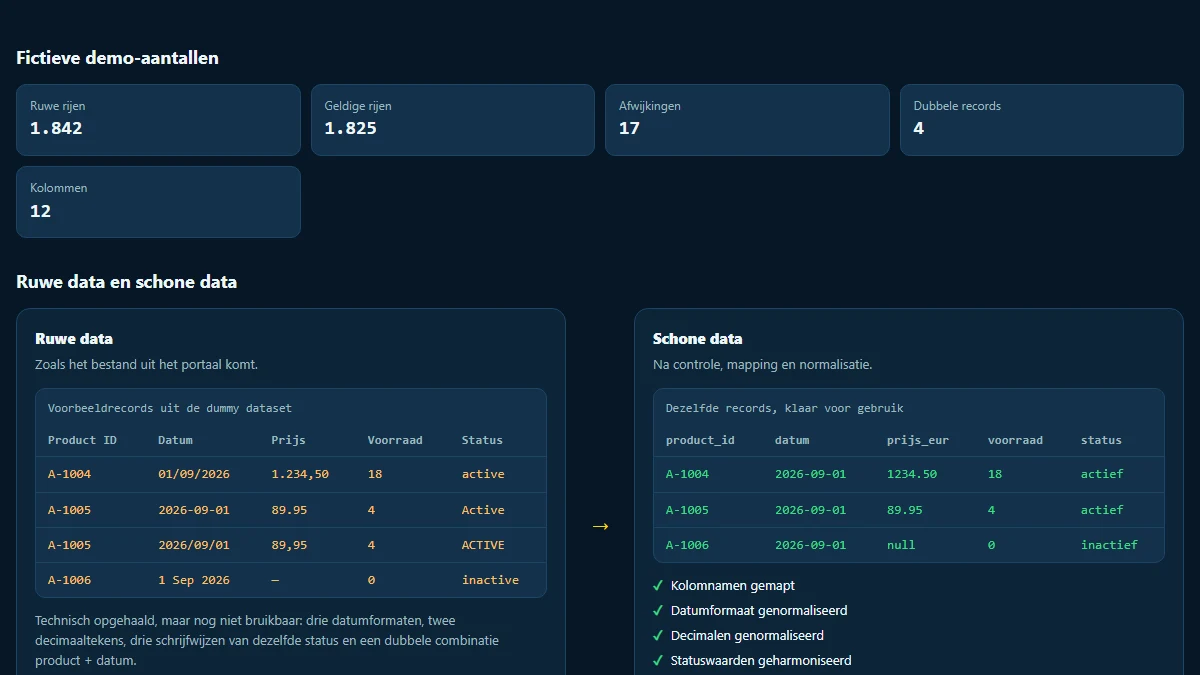Click the heading Ruwe data en schone data
1200x675 pixels.
[126, 282]
